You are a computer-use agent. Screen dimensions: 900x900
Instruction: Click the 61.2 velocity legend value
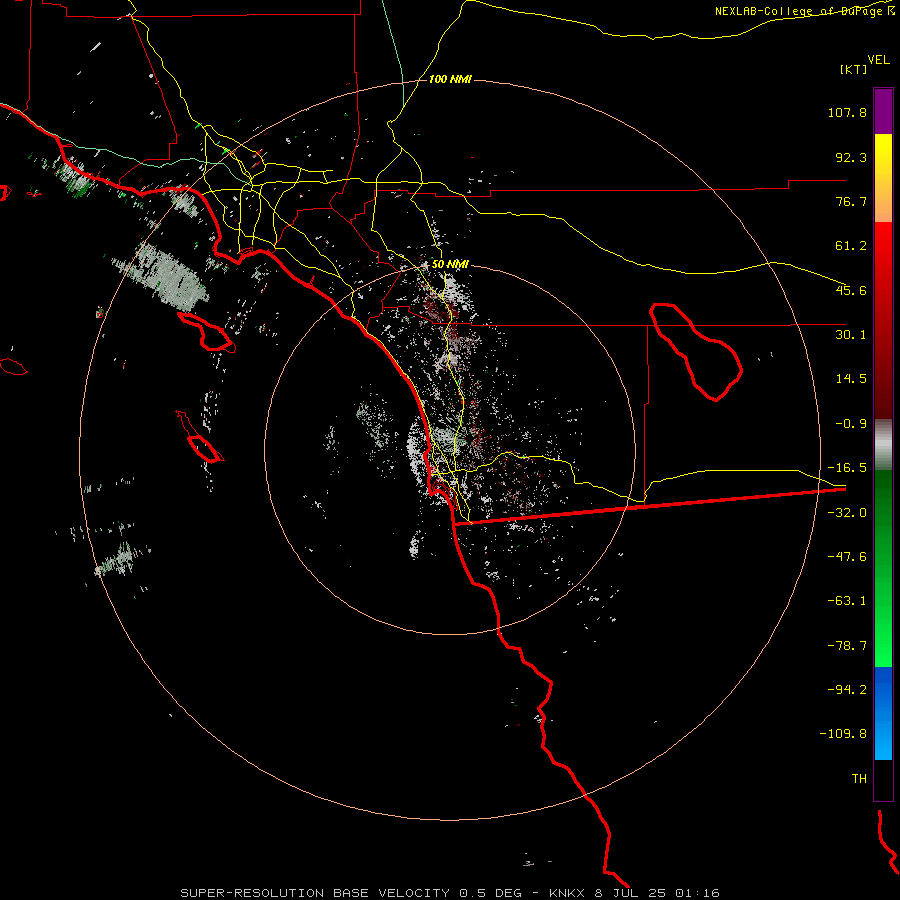(x=851, y=246)
